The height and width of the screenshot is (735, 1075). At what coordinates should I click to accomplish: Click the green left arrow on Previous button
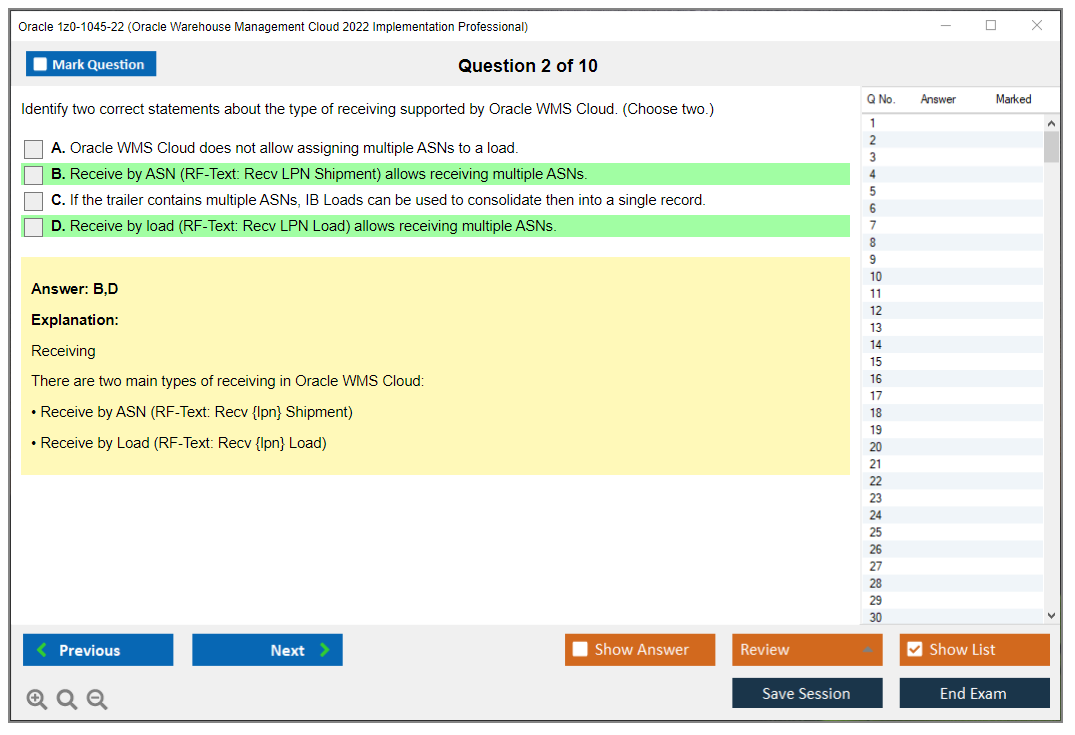[40, 650]
